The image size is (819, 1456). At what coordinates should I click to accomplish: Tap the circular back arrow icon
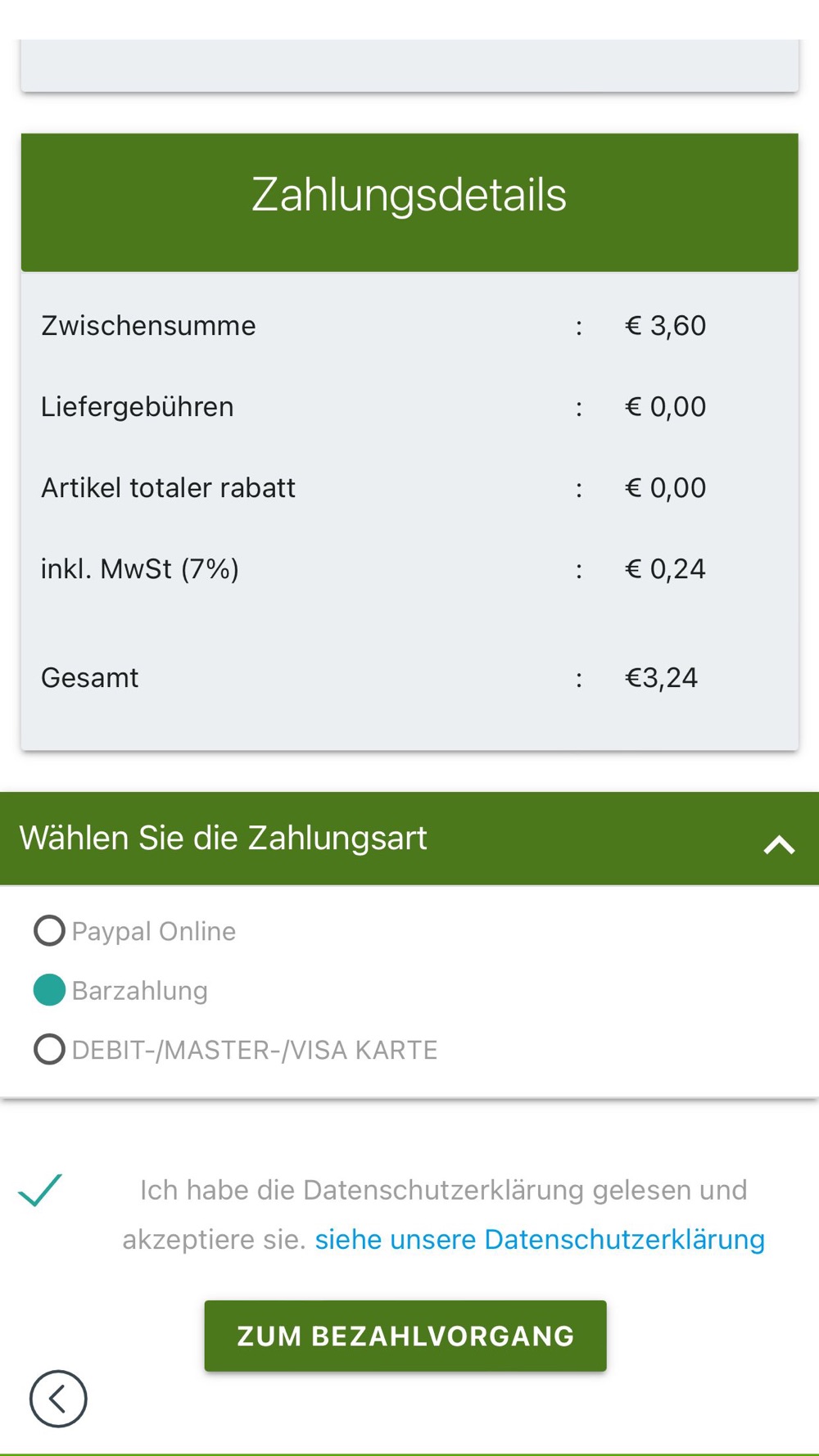coord(58,1399)
